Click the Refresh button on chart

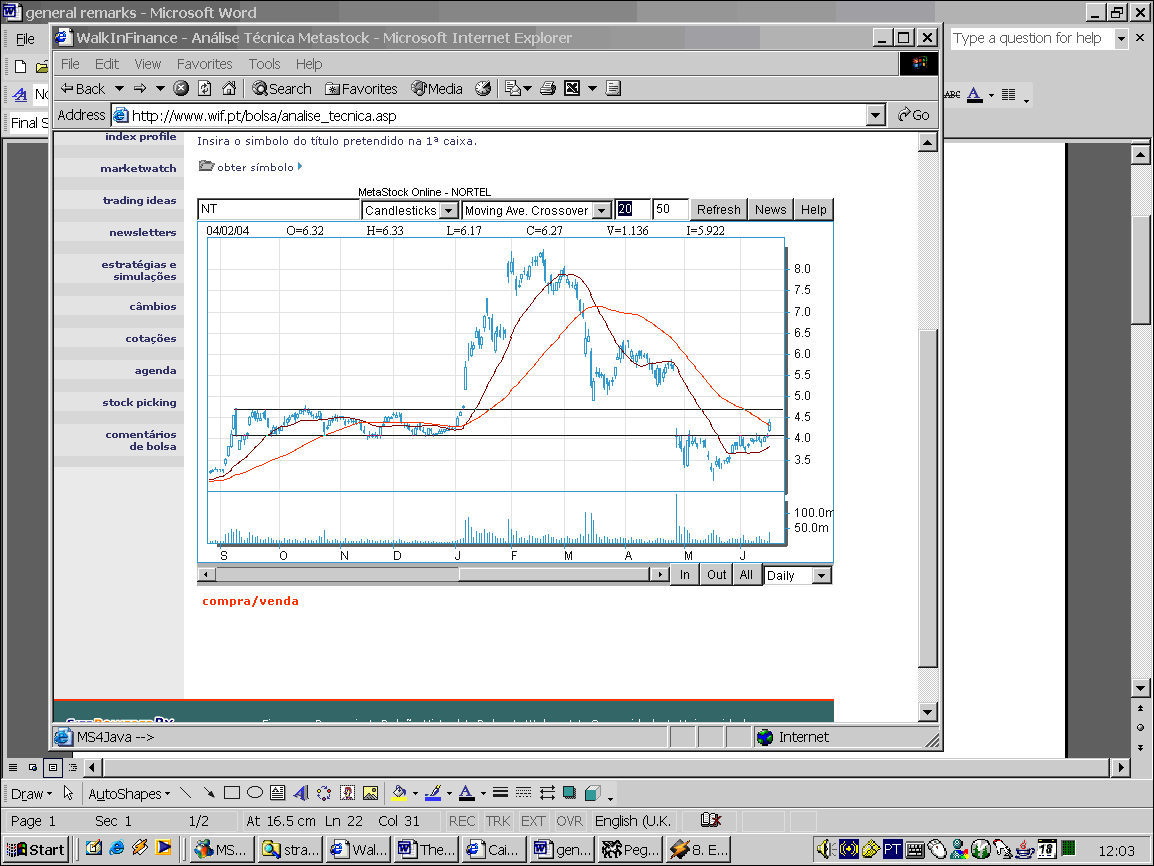coord(718,210)
